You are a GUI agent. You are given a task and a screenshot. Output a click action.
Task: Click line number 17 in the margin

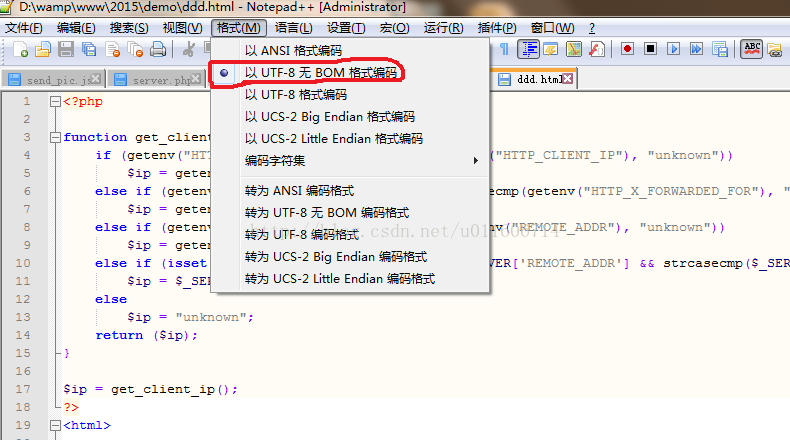23,389
